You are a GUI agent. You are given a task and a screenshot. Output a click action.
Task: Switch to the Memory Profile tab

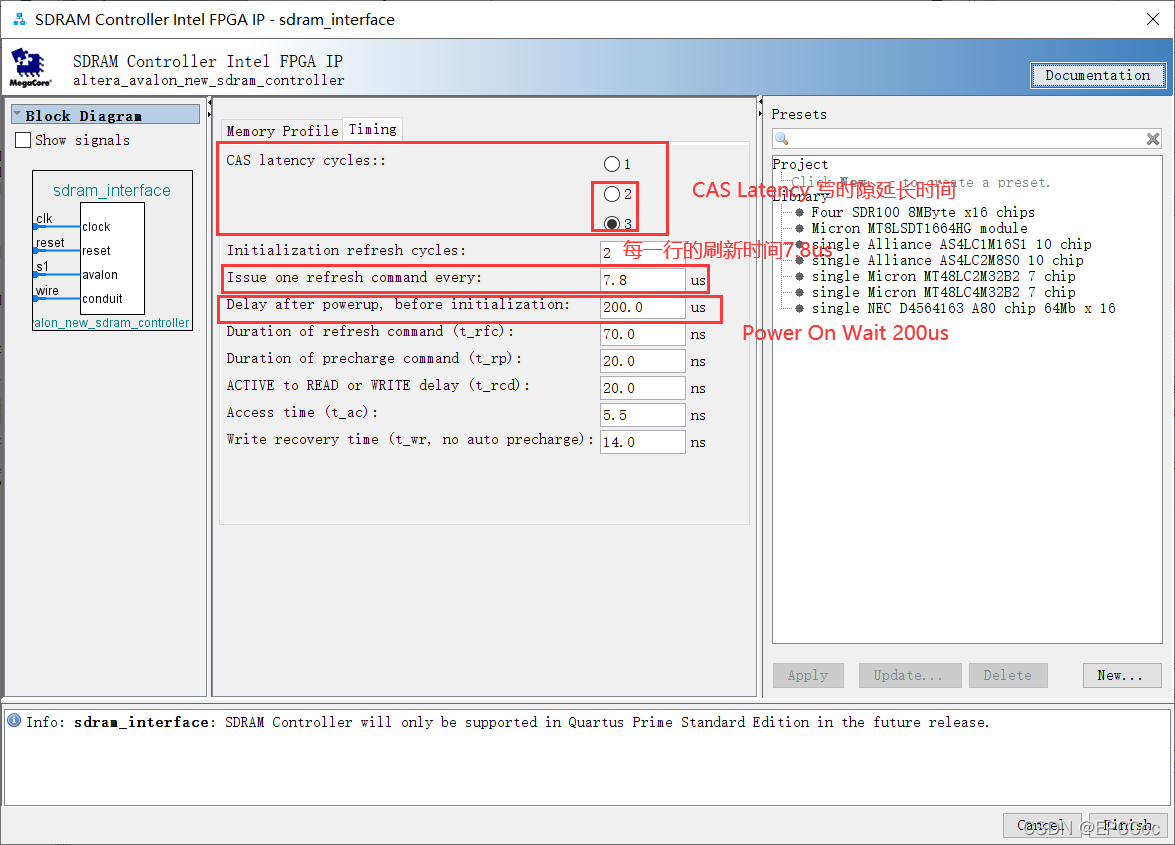click(280, 129)
